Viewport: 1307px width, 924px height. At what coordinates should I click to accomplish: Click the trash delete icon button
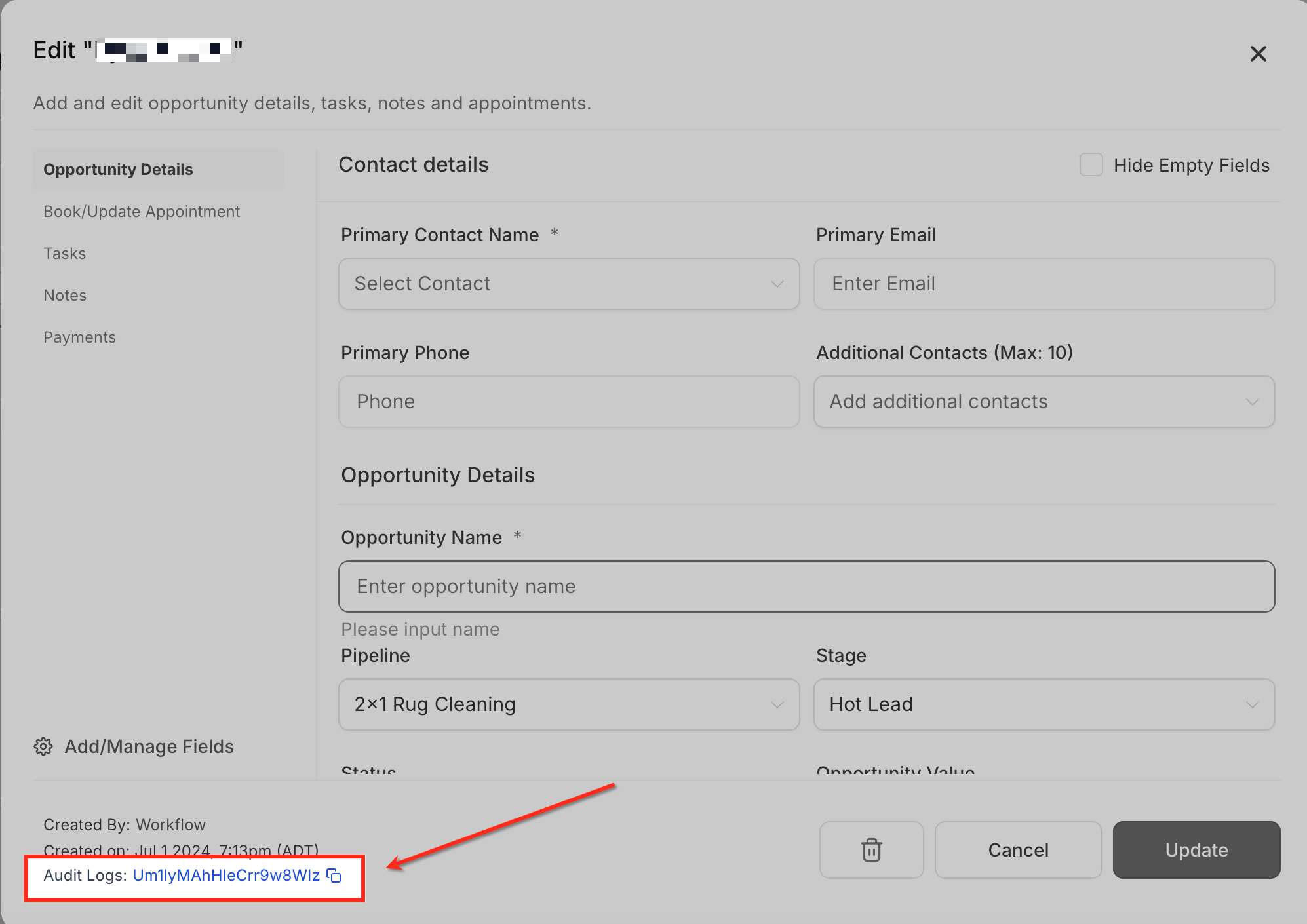pyautogui.click(x=871, y=850)
